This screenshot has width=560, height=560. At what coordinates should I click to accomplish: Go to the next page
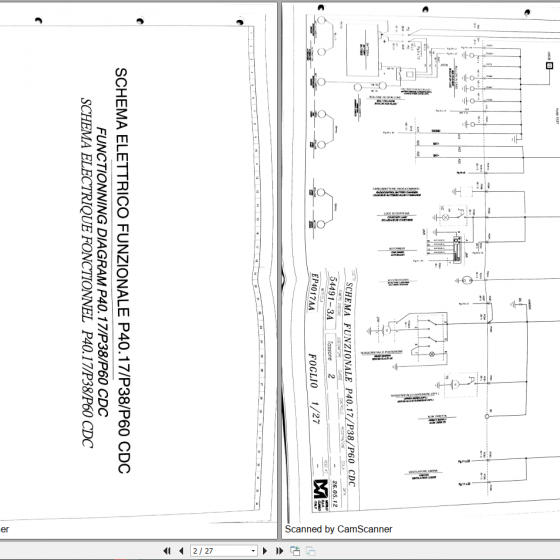pyautogui.click(x=265, y=551)
